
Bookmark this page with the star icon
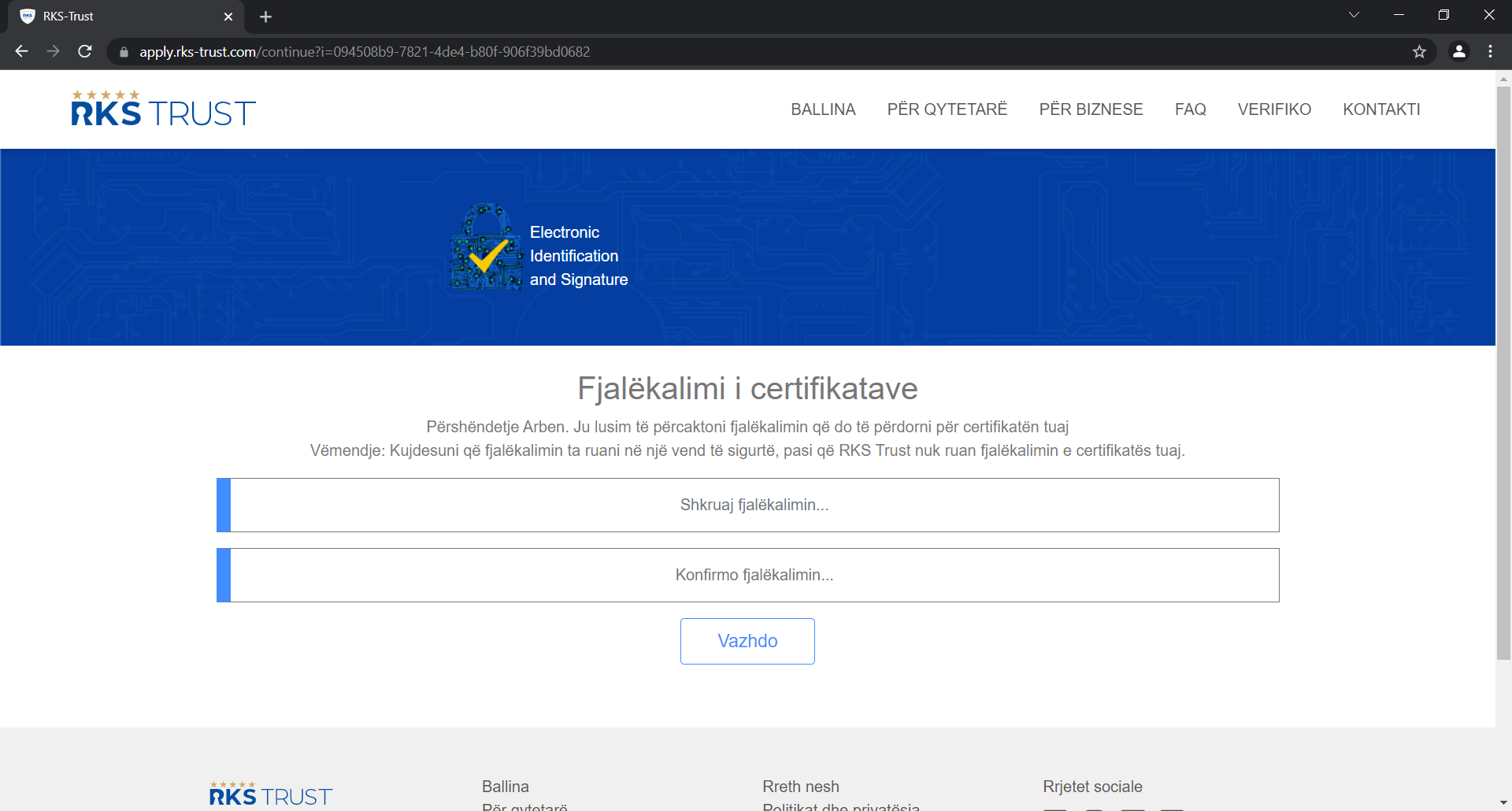(1419, 52)
